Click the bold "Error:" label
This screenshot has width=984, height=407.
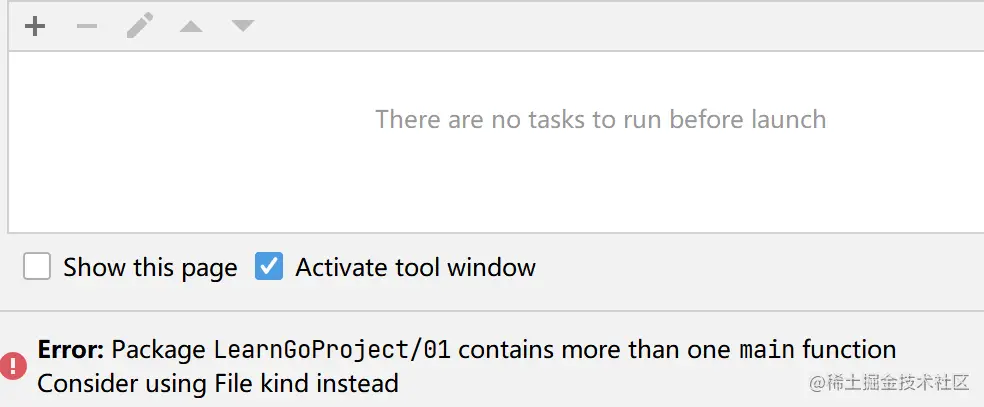(71, 350)
